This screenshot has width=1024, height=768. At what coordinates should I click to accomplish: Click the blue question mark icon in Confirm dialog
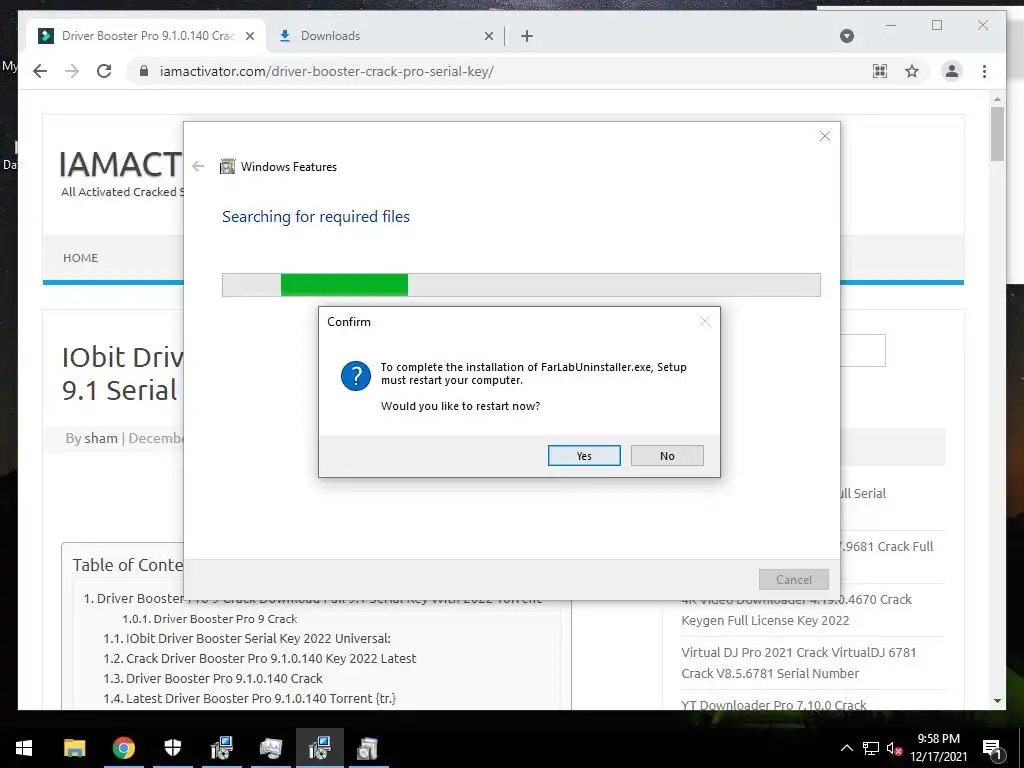coord(356,376)
